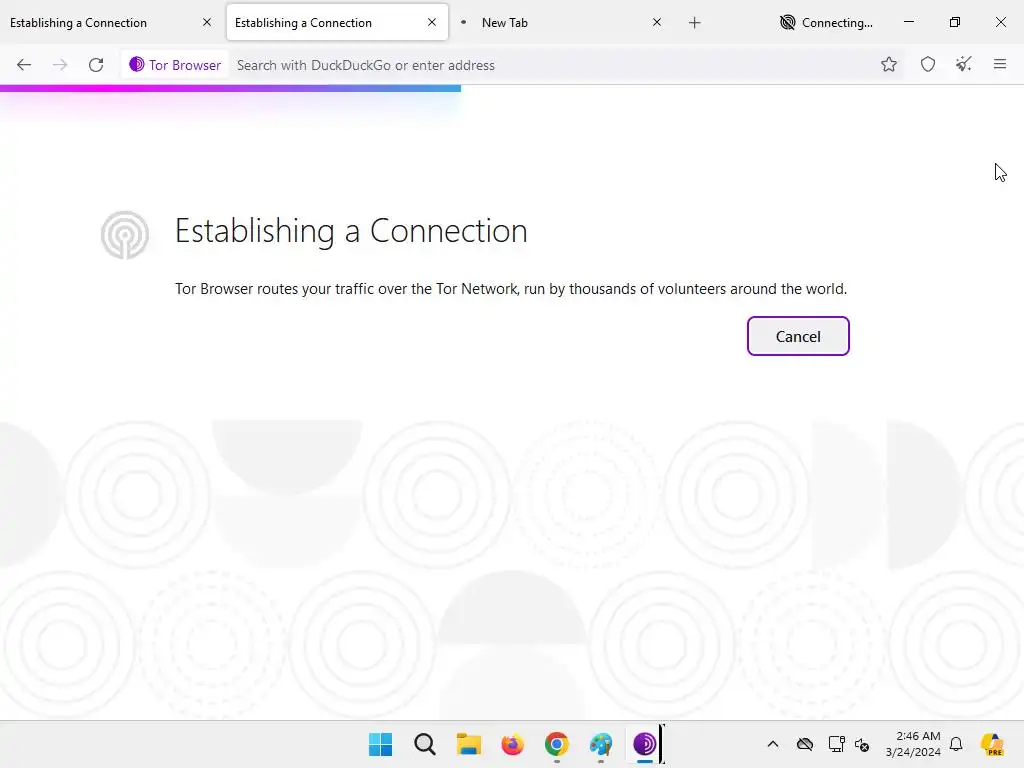Open the Paint app from taskbar
Image resolution: width=1024 pixels, height=768 pixels.
(x=601, y=744)
